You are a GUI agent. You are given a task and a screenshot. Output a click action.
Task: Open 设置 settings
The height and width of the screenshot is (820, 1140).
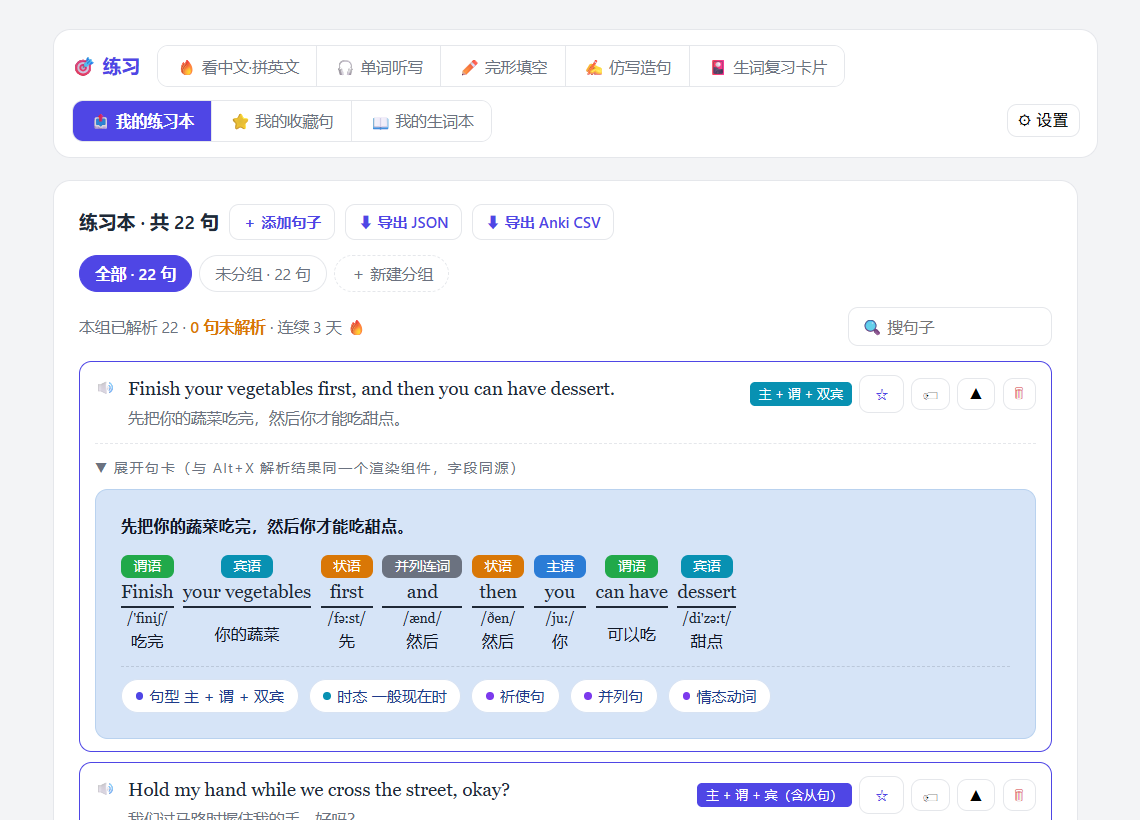pos(1043,121)
